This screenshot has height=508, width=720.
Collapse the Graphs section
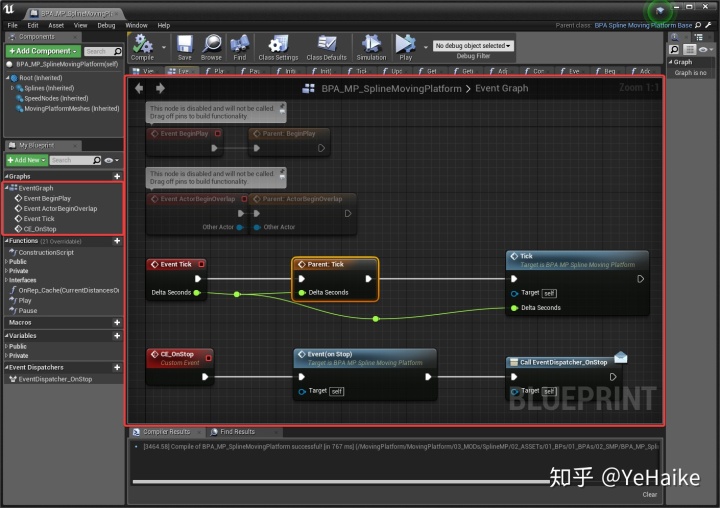tap(6, 176)
